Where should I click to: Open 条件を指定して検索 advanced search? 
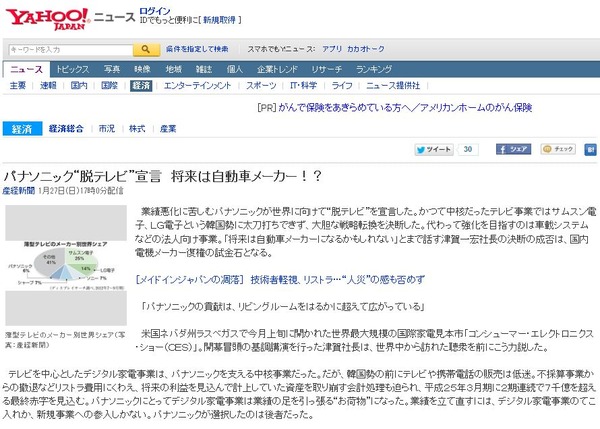coord(197,49)
